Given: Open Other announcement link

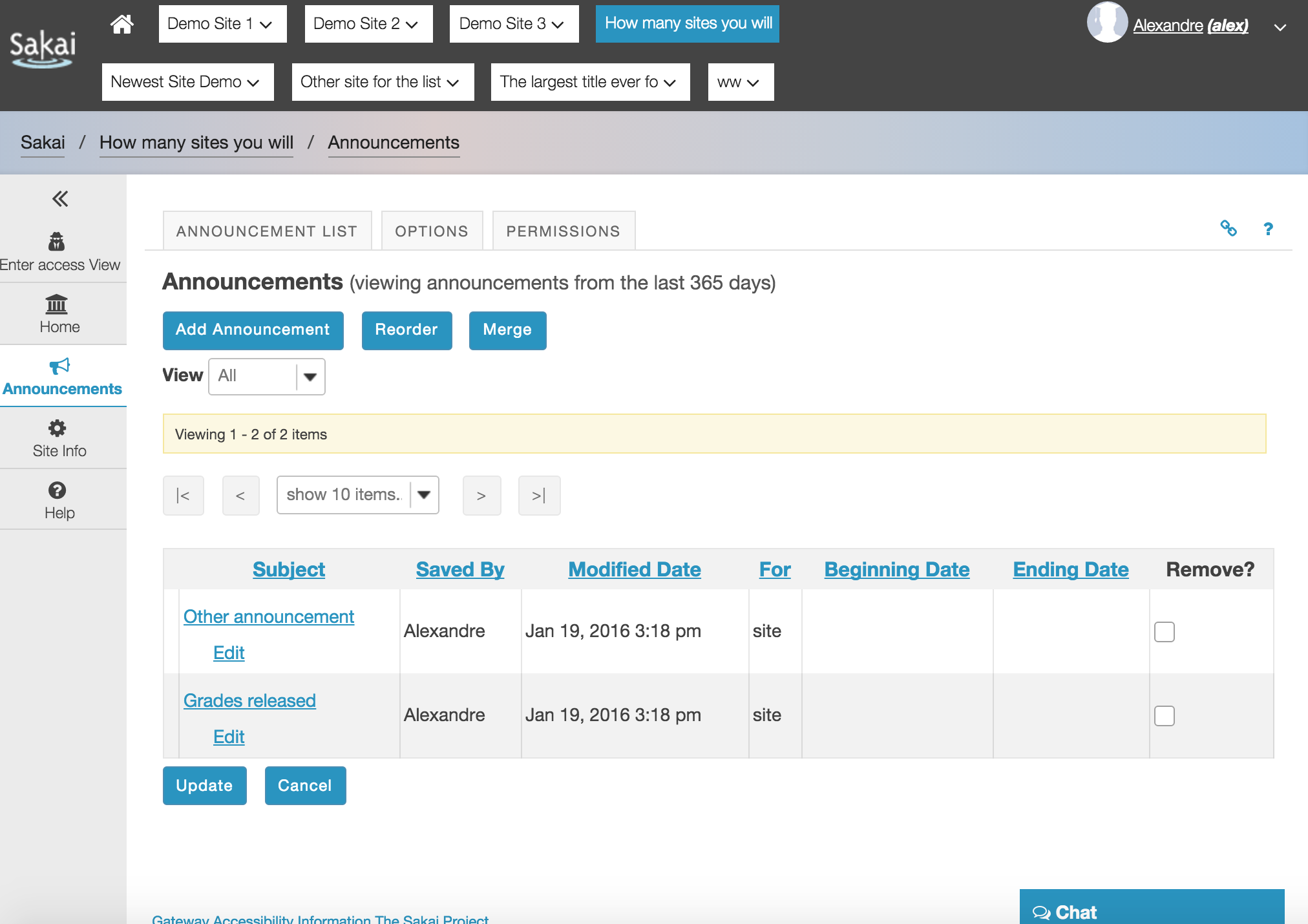Looking at the screenshot, I should (x=269, y=617).
